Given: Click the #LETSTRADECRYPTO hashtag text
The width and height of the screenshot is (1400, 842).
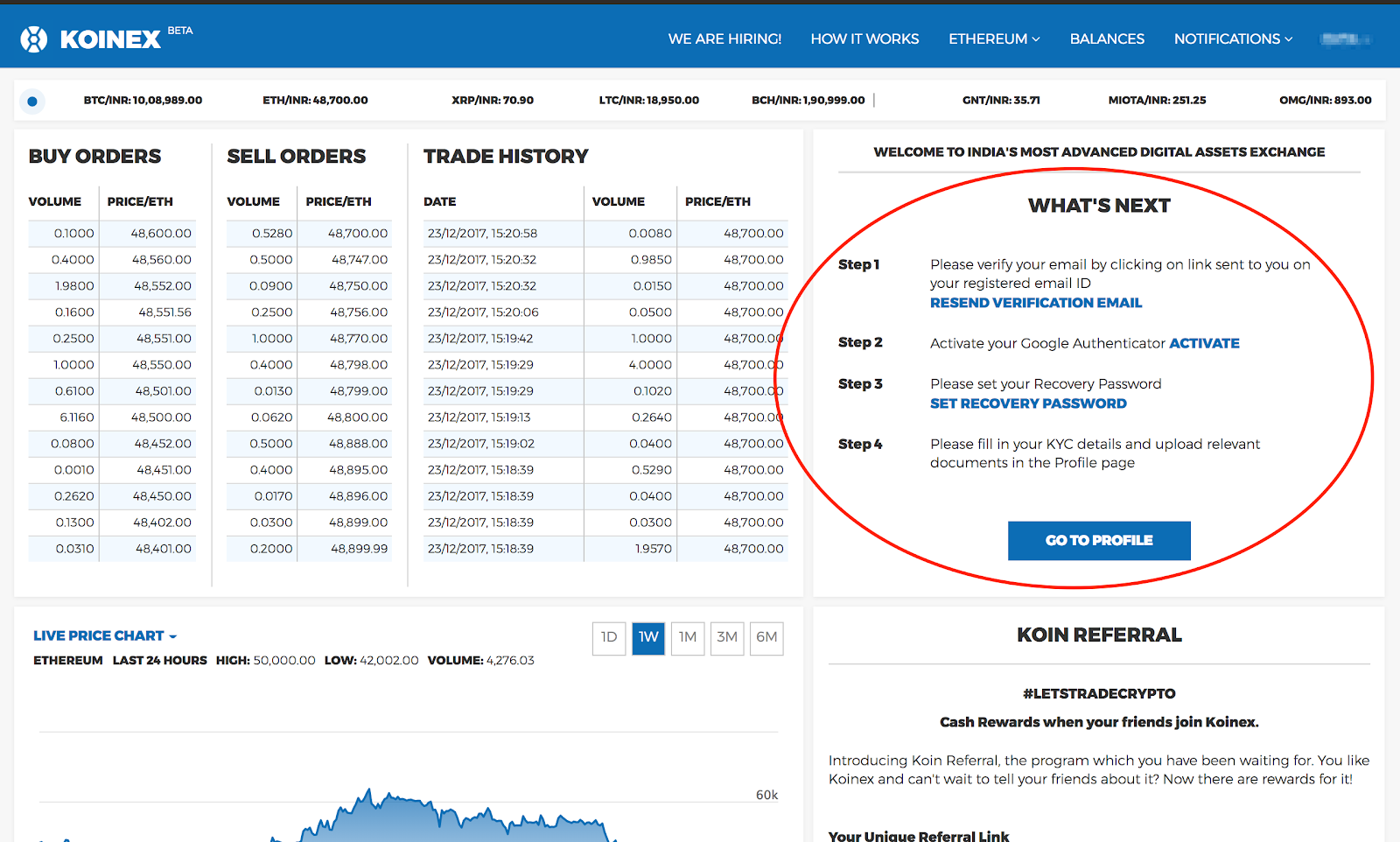Looking at the screenshot, I should (1099, 694).
